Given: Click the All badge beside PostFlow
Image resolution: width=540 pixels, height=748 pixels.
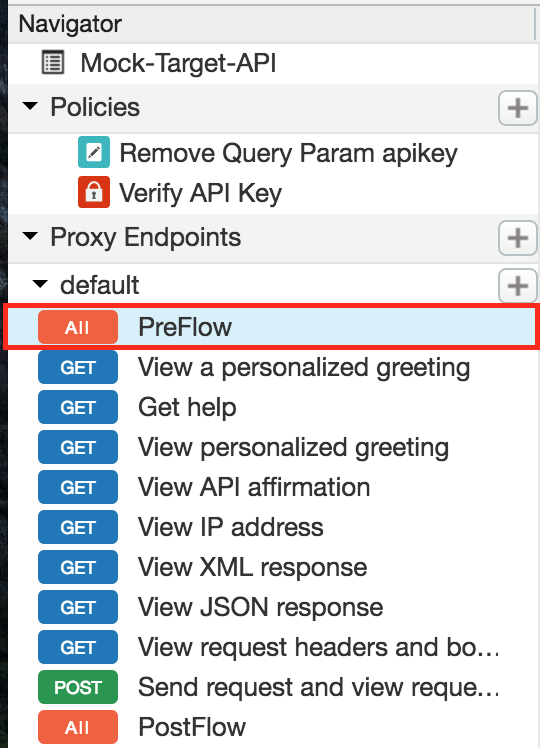Looking at the screenshot, I should tap(78, 727).
